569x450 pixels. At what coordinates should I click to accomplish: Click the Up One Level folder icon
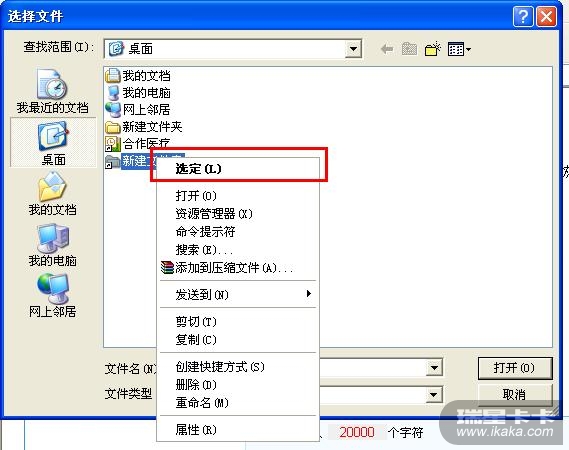tap(409, 49)
